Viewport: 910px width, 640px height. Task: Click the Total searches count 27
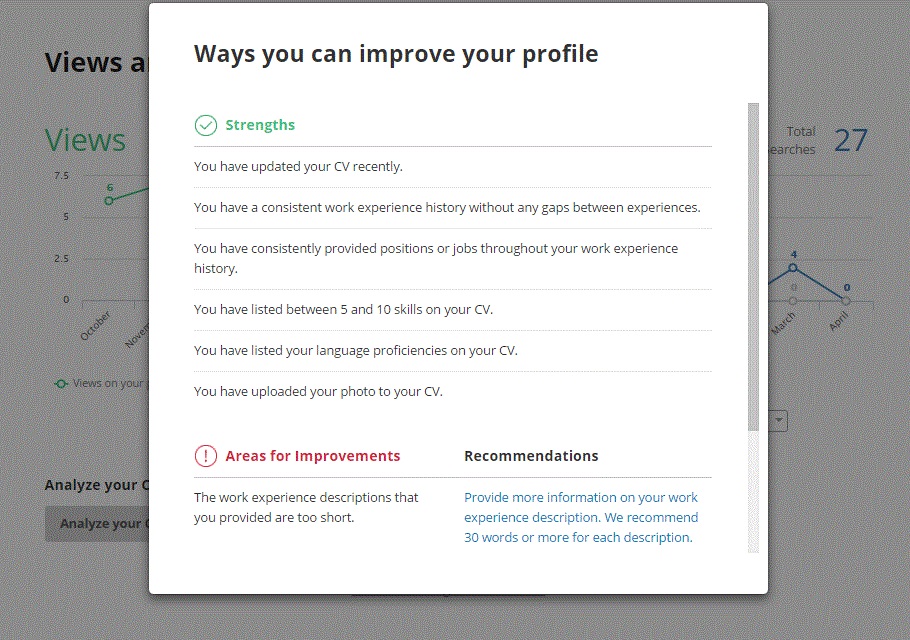(x=851, y=140)
